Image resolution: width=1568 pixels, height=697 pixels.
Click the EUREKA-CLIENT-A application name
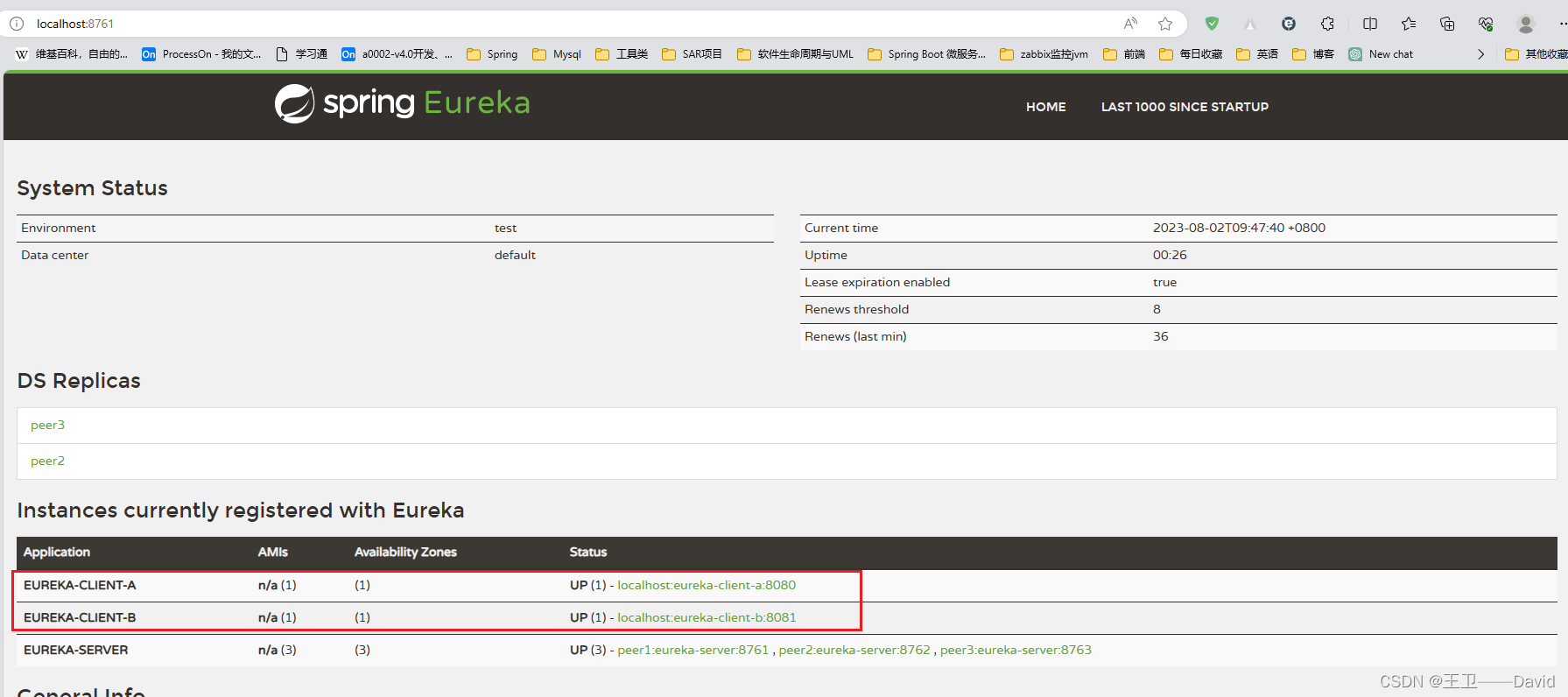point(80,585)
